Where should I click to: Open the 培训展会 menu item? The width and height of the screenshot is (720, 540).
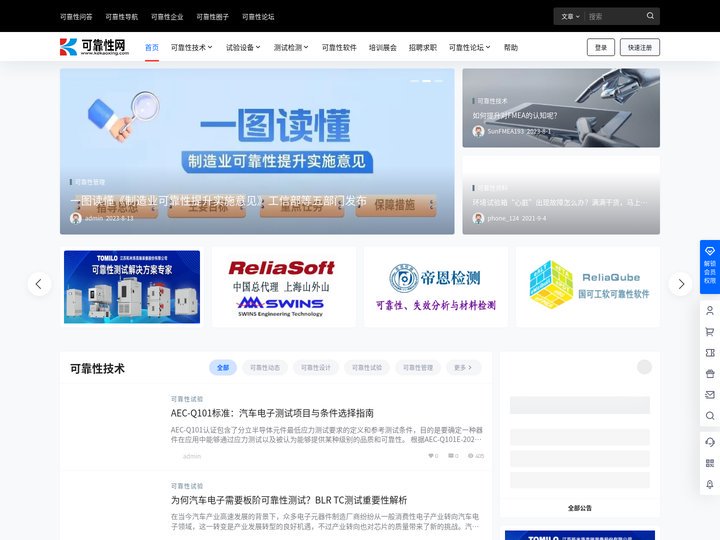382,47
